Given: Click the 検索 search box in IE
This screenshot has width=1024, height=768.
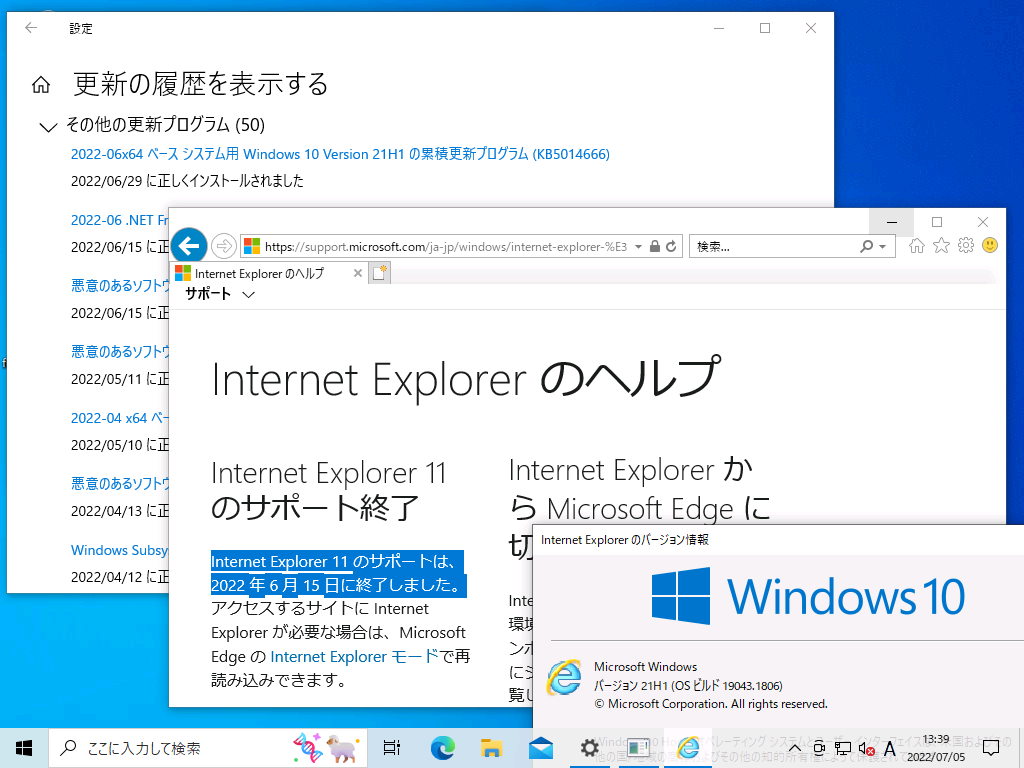Looking at the screenshot, I should pos(774,247).
